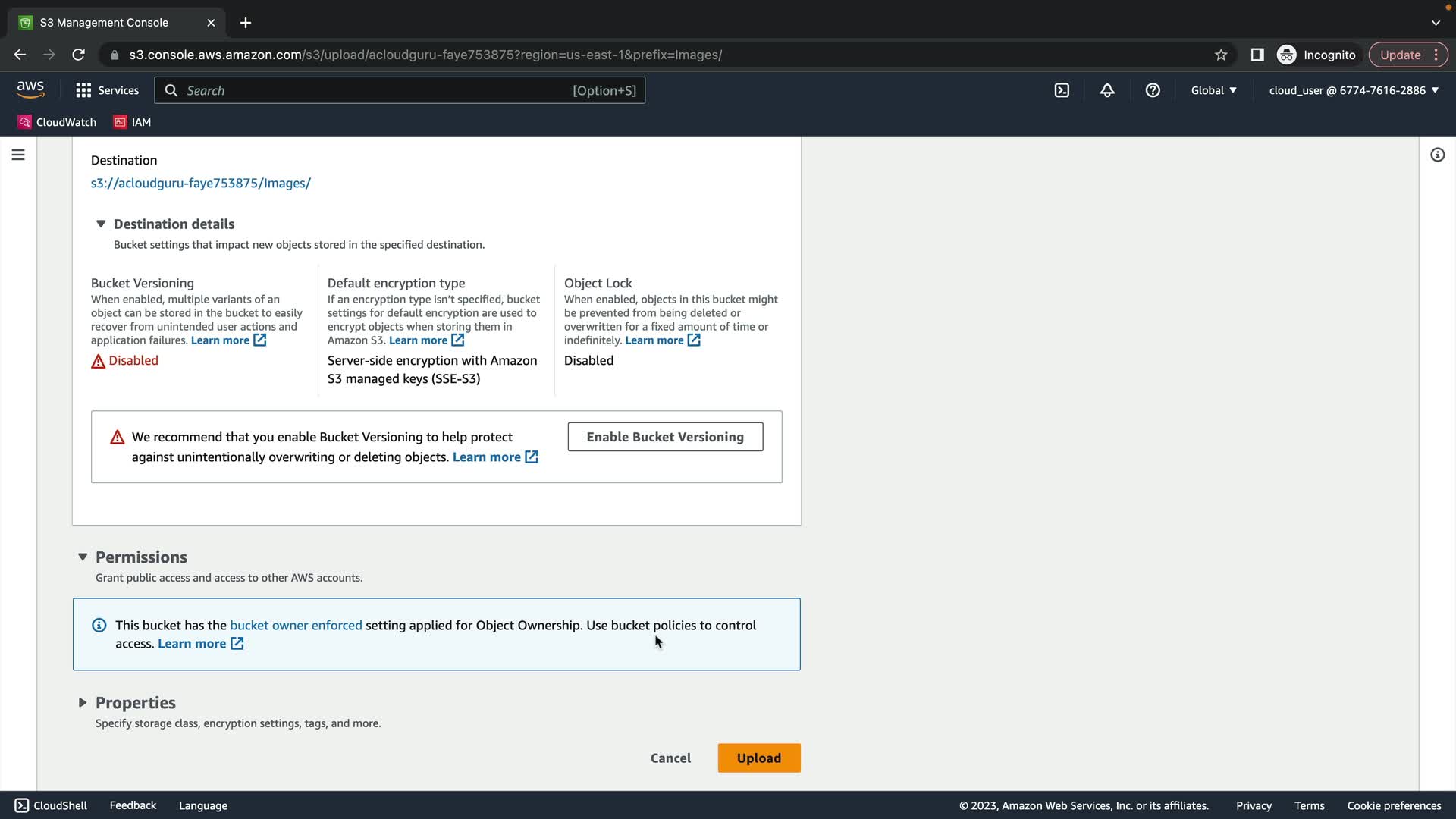
Task: Reload the browser page
Action: 78,55
